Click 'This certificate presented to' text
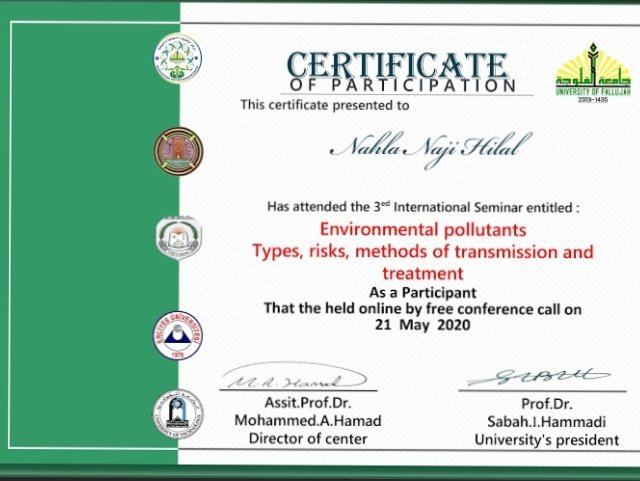The height and width of the screenshot is (481, 640). (x=324, y=104)
